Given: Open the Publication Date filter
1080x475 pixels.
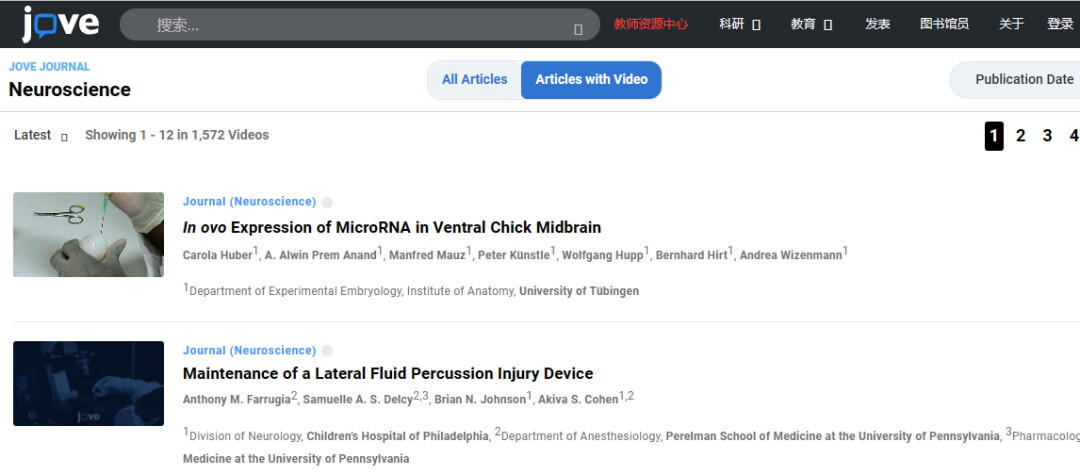Looking at the screenshot, I should pyautogui.click(x=1022, y=80).
